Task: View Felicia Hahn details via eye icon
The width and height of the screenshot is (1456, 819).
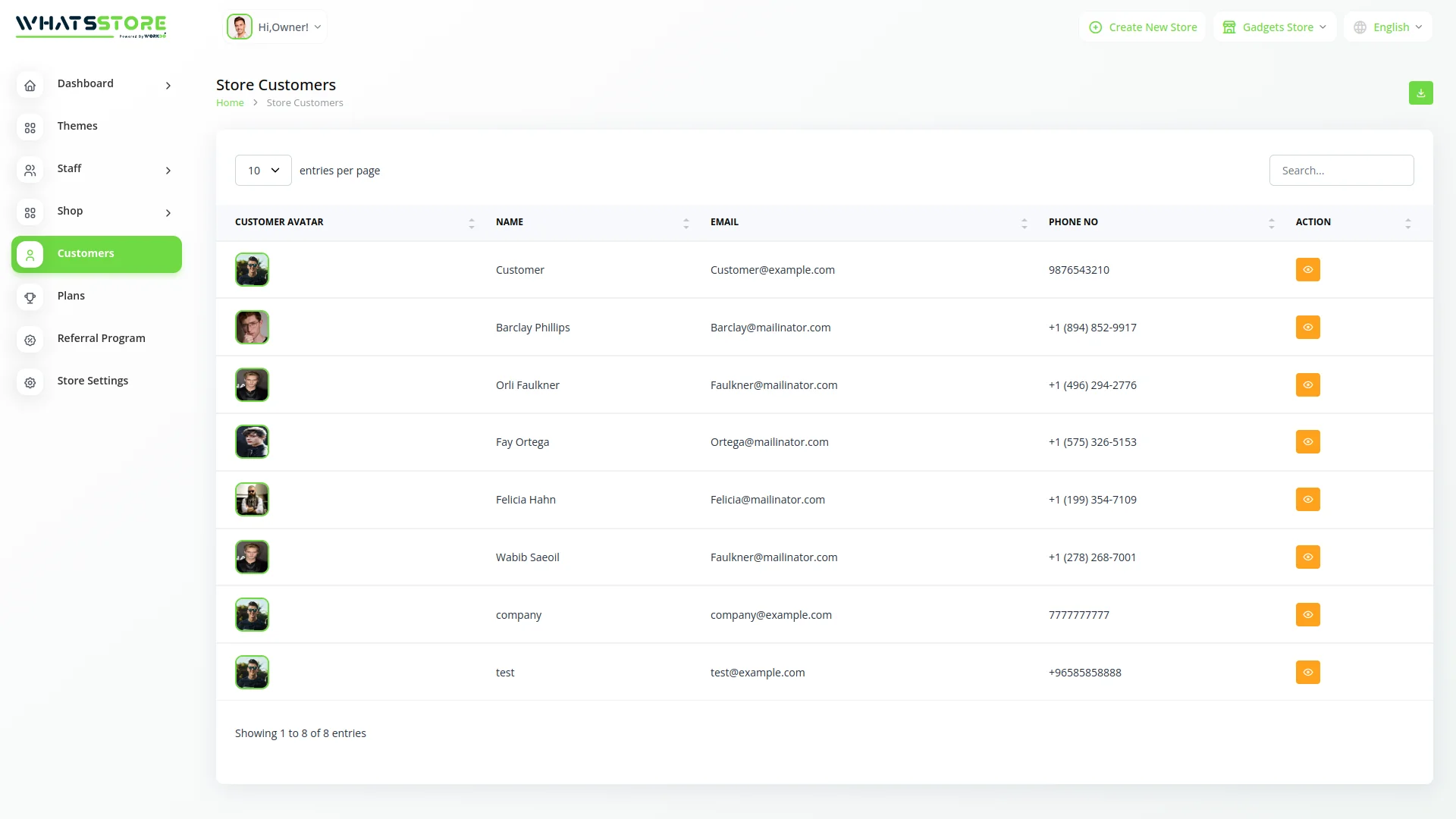Action: [1307, 500]
